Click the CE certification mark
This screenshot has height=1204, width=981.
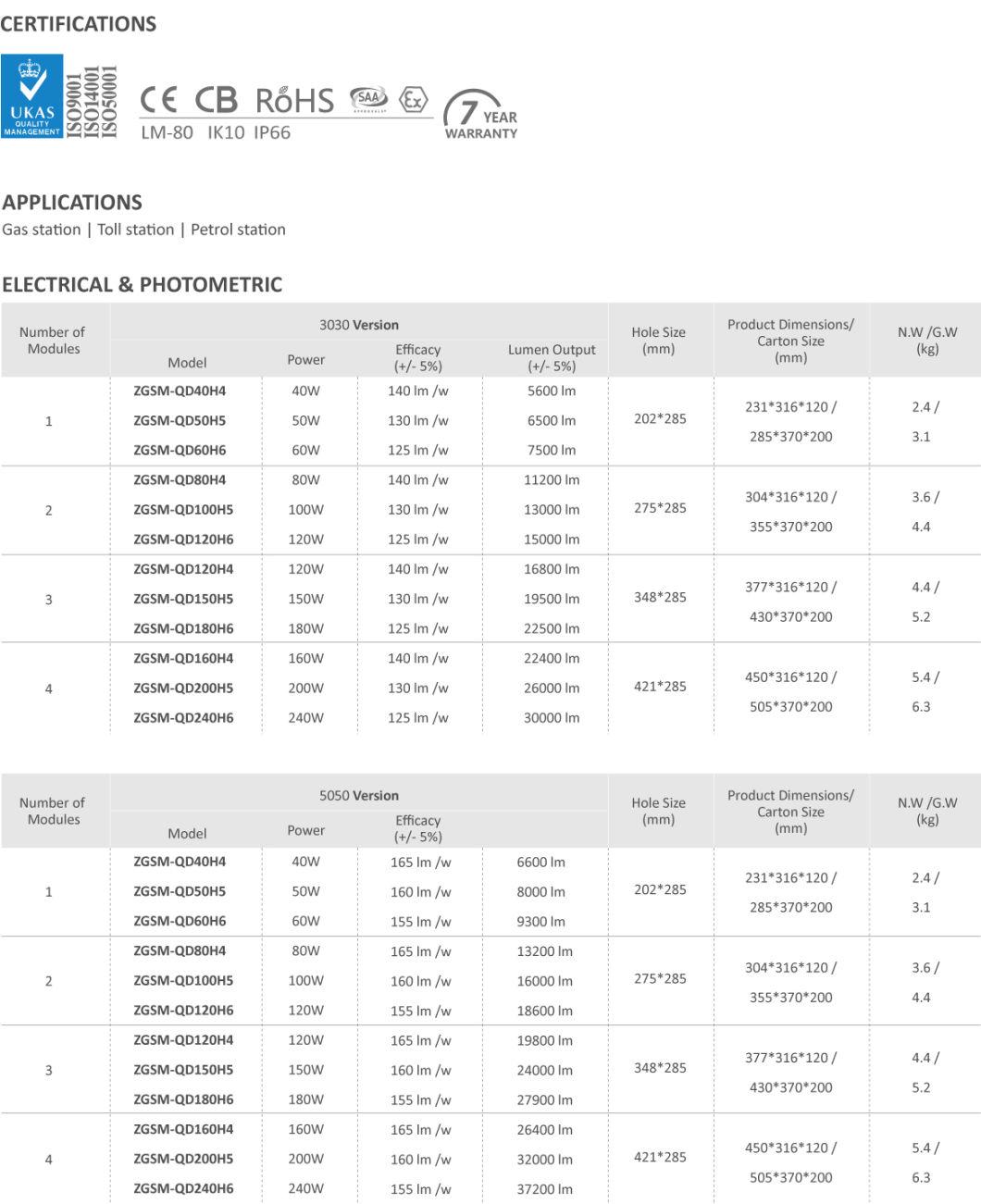click(x=158, y=100)
